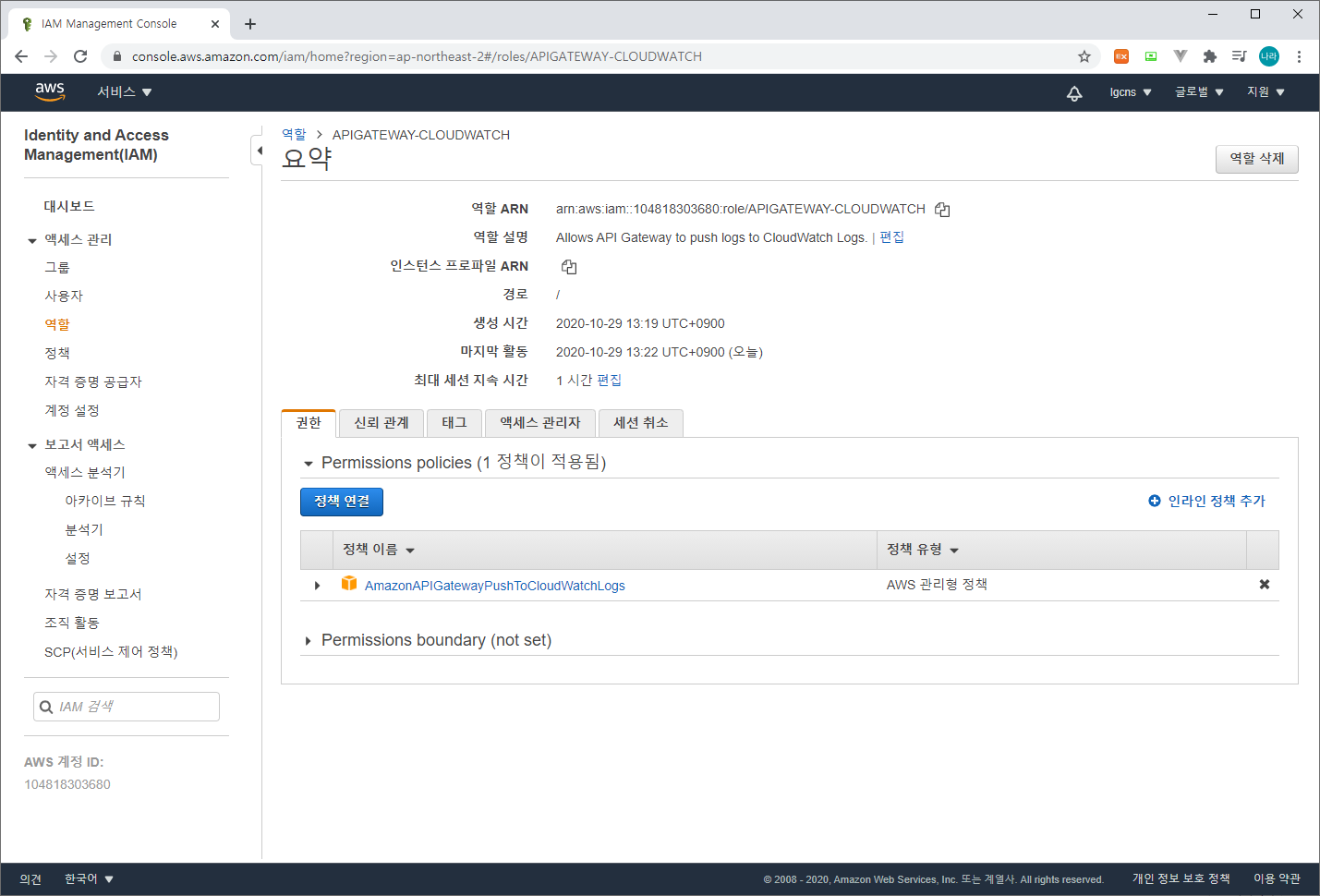Viewport: 1320px width, 896px height.
Task: Remove AmazonAPIGatewayPushToCloudWatchLogs policy with X icon
Action: coord(1265,585)
